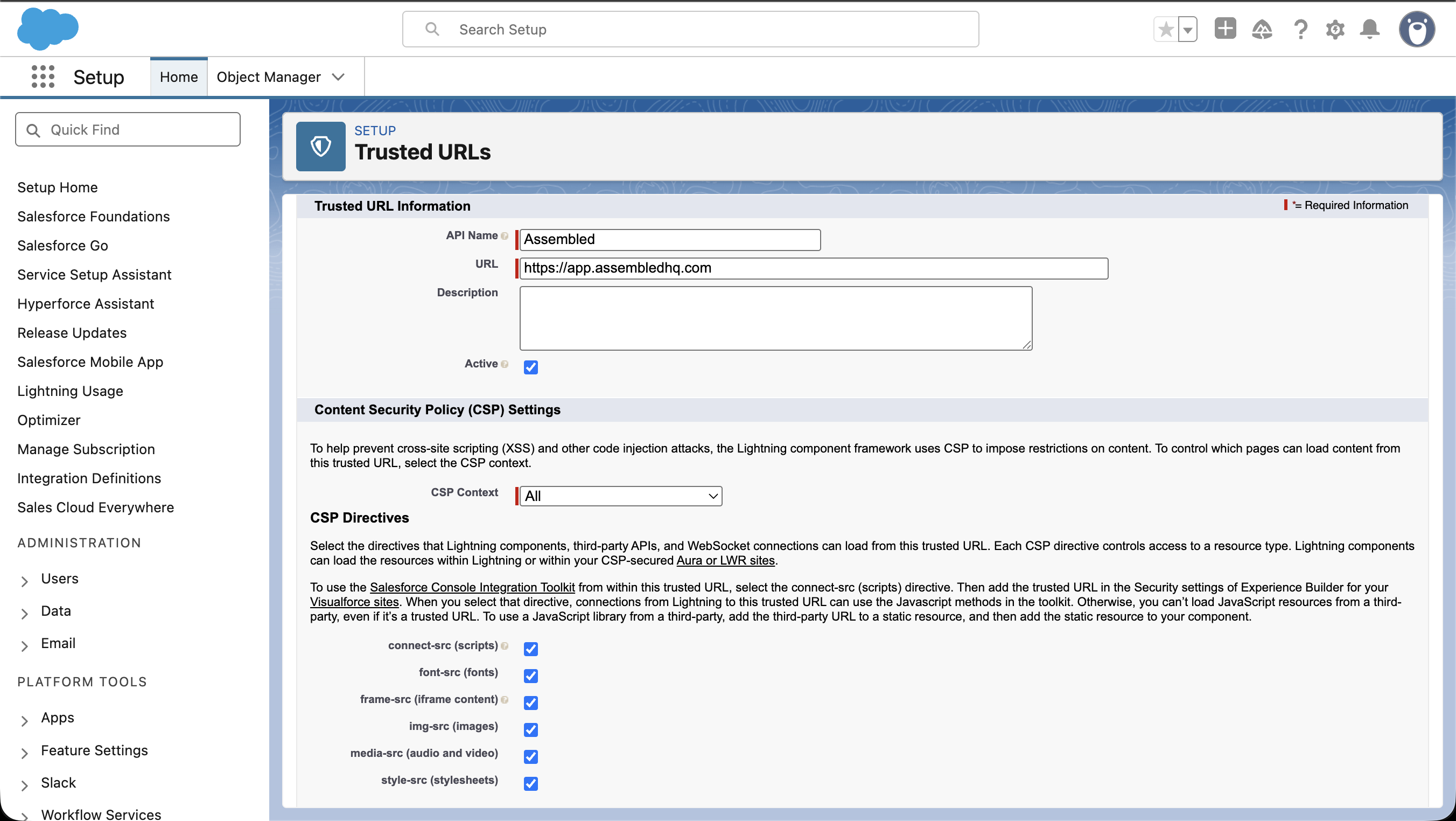Expand the Email section
Viewport: 1456px width, 821px height.
click(24, 645)
